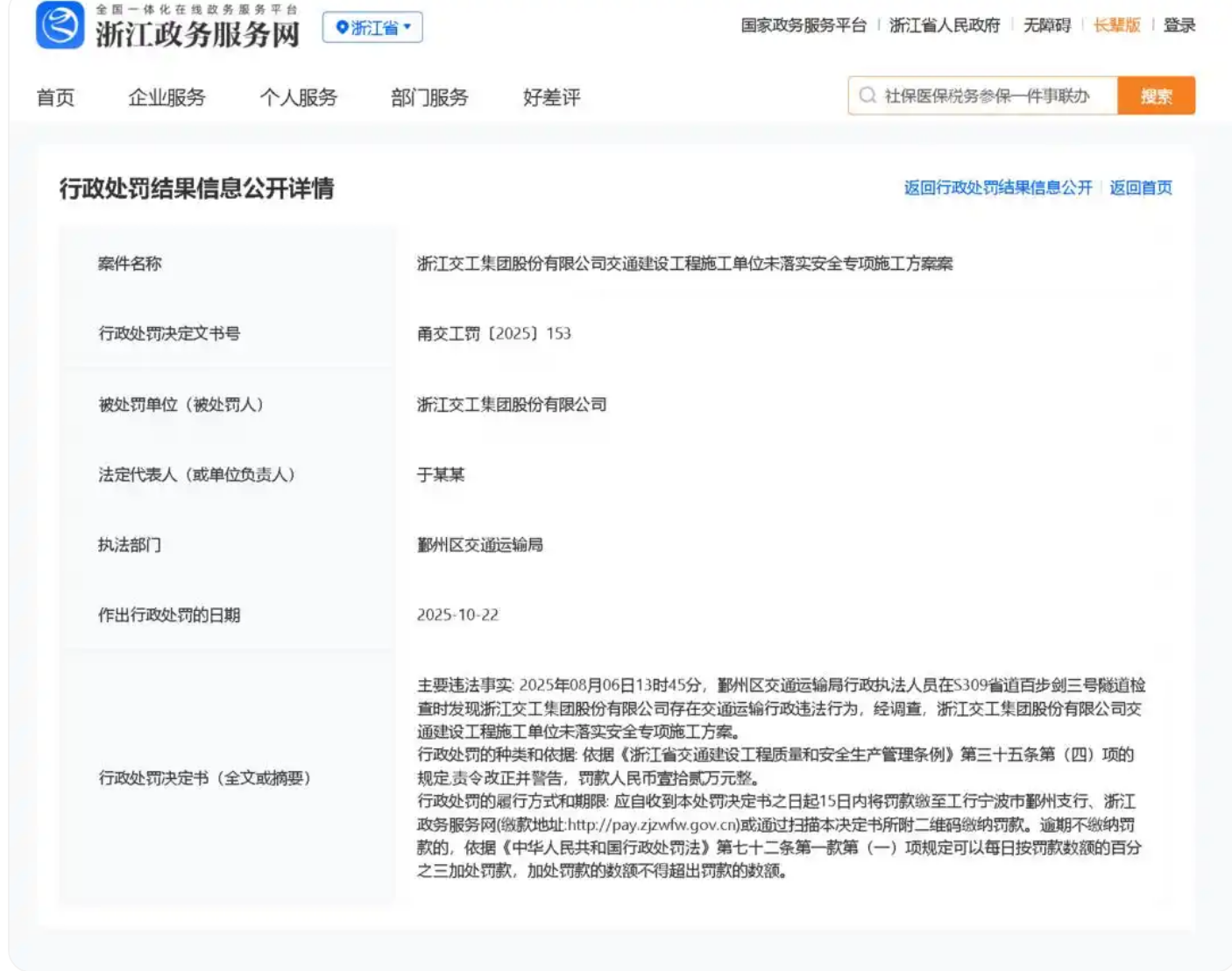Image resolution: width=1232 pixels, height=971 pixels.
Task: Click the 无障碍 accessibility link
Action: (1047, 25)
